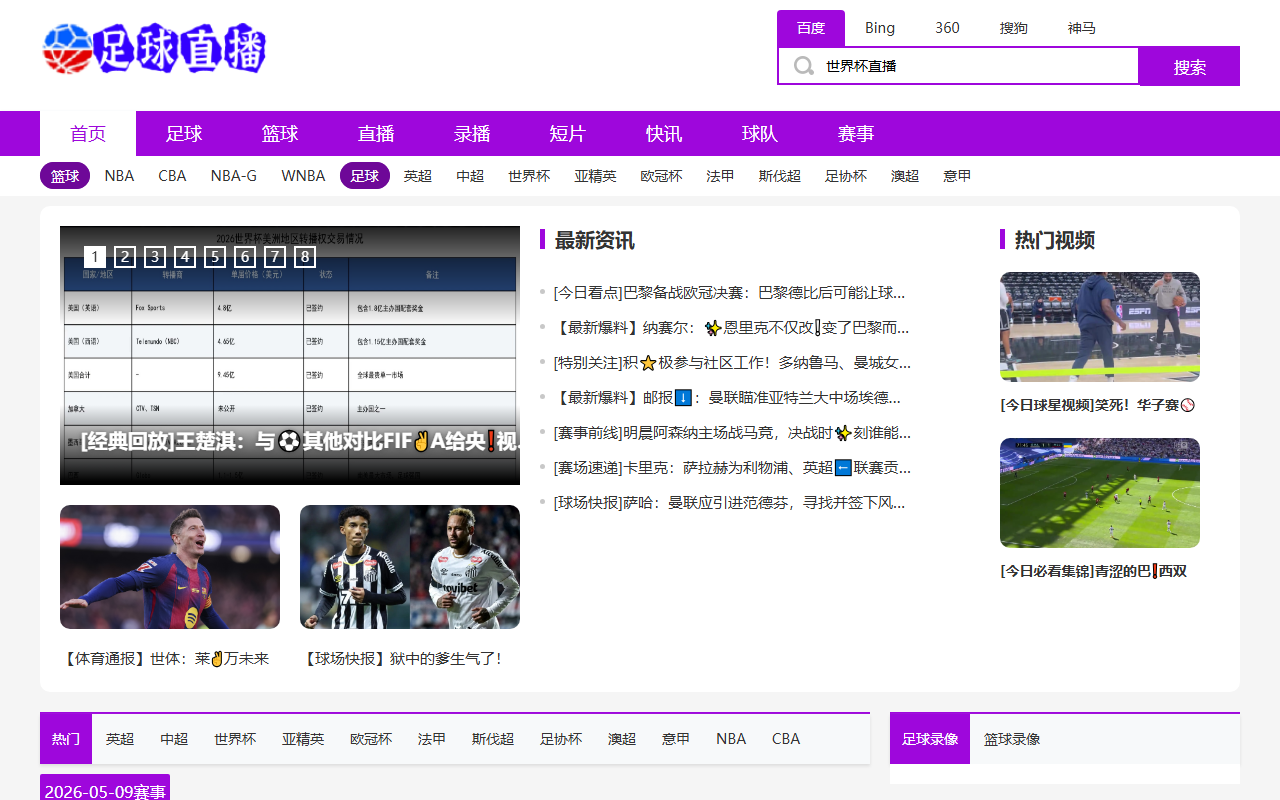Image resolution: width=1280 pixels, height=800 pixels.
Task: Switch search engine to 神马
Action: coord(1081,28)
